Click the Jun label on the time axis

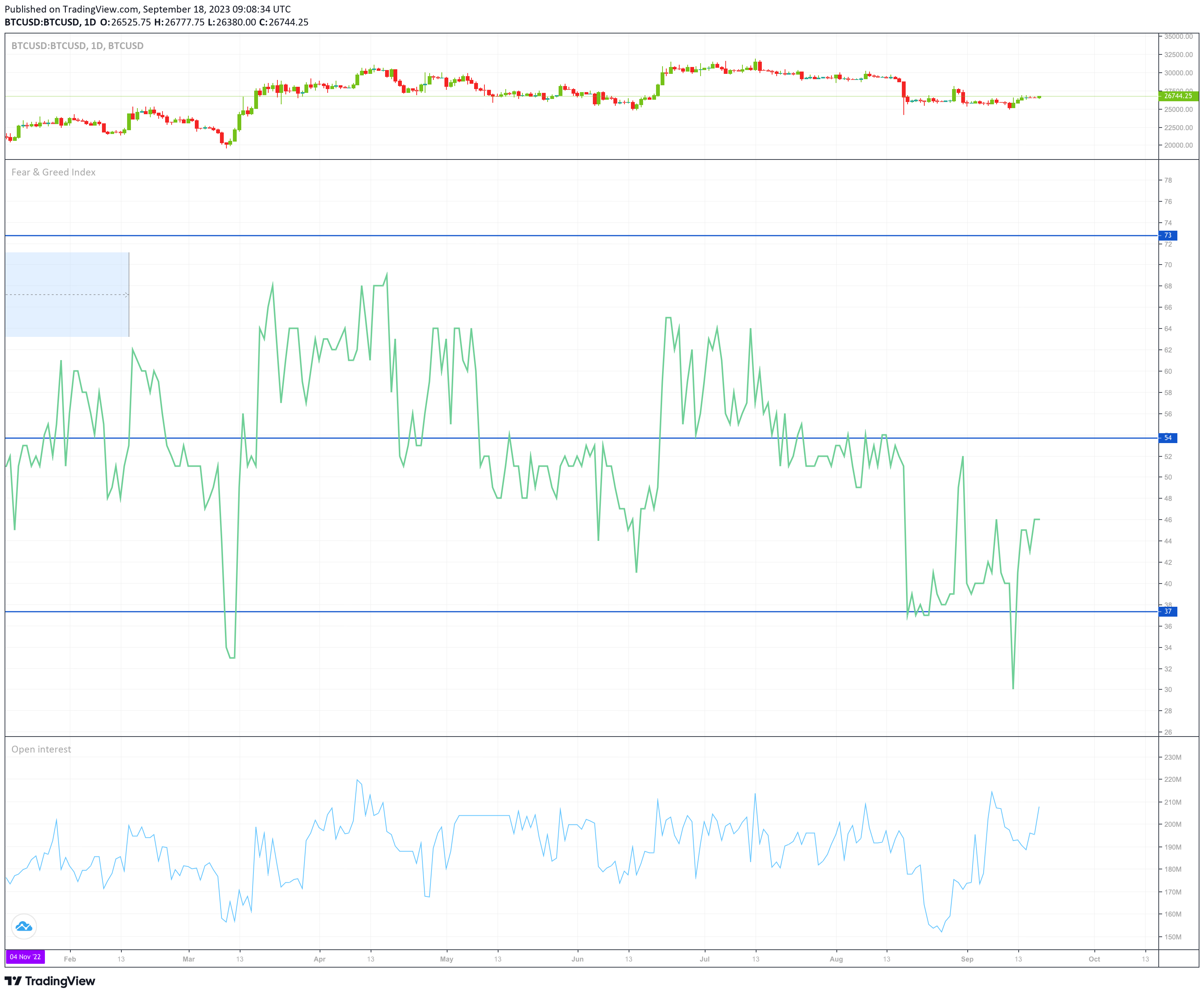pyautogui.click(x=578, y=959)
